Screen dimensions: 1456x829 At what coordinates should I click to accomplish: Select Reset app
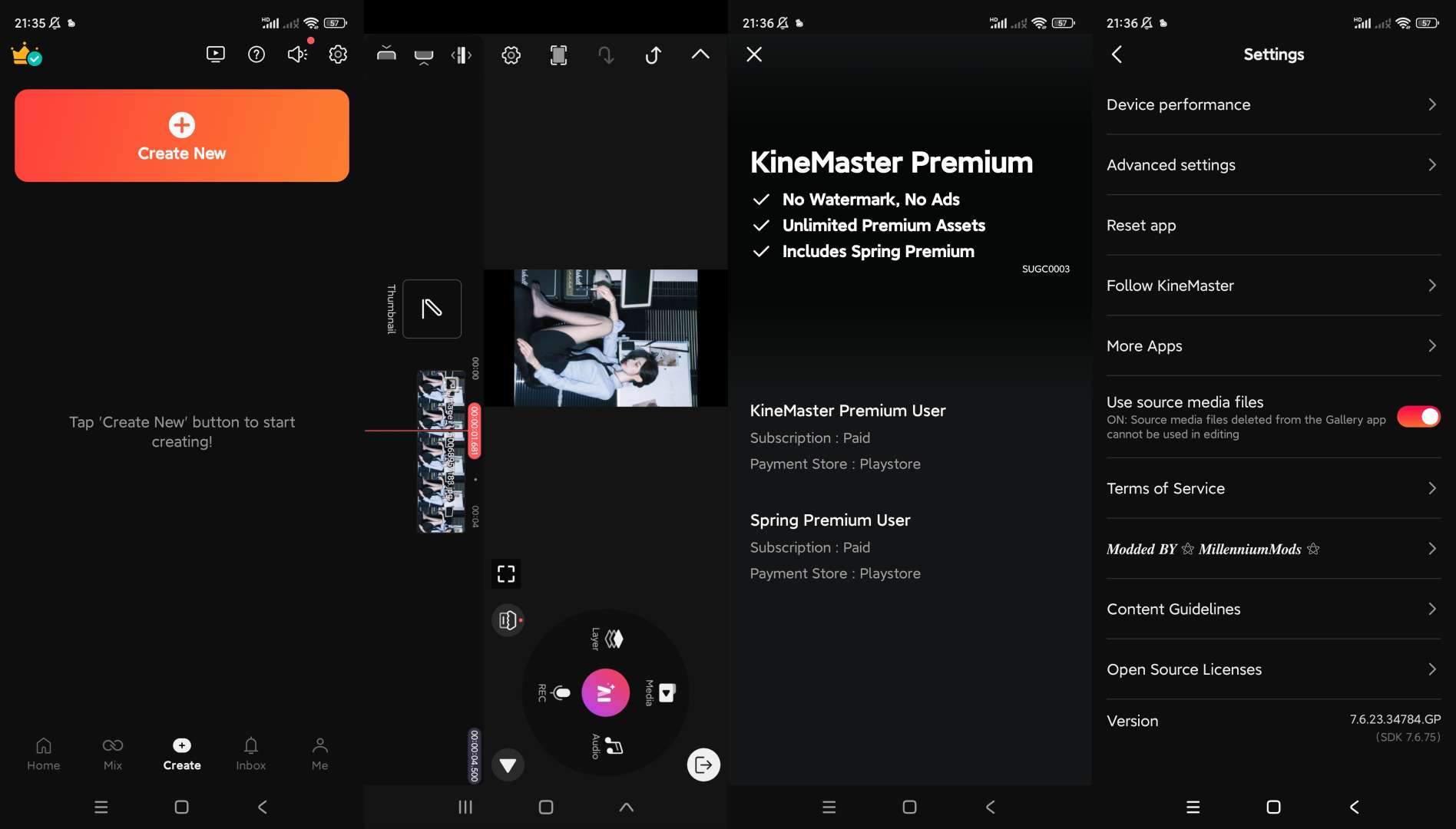click(1274, 226)
